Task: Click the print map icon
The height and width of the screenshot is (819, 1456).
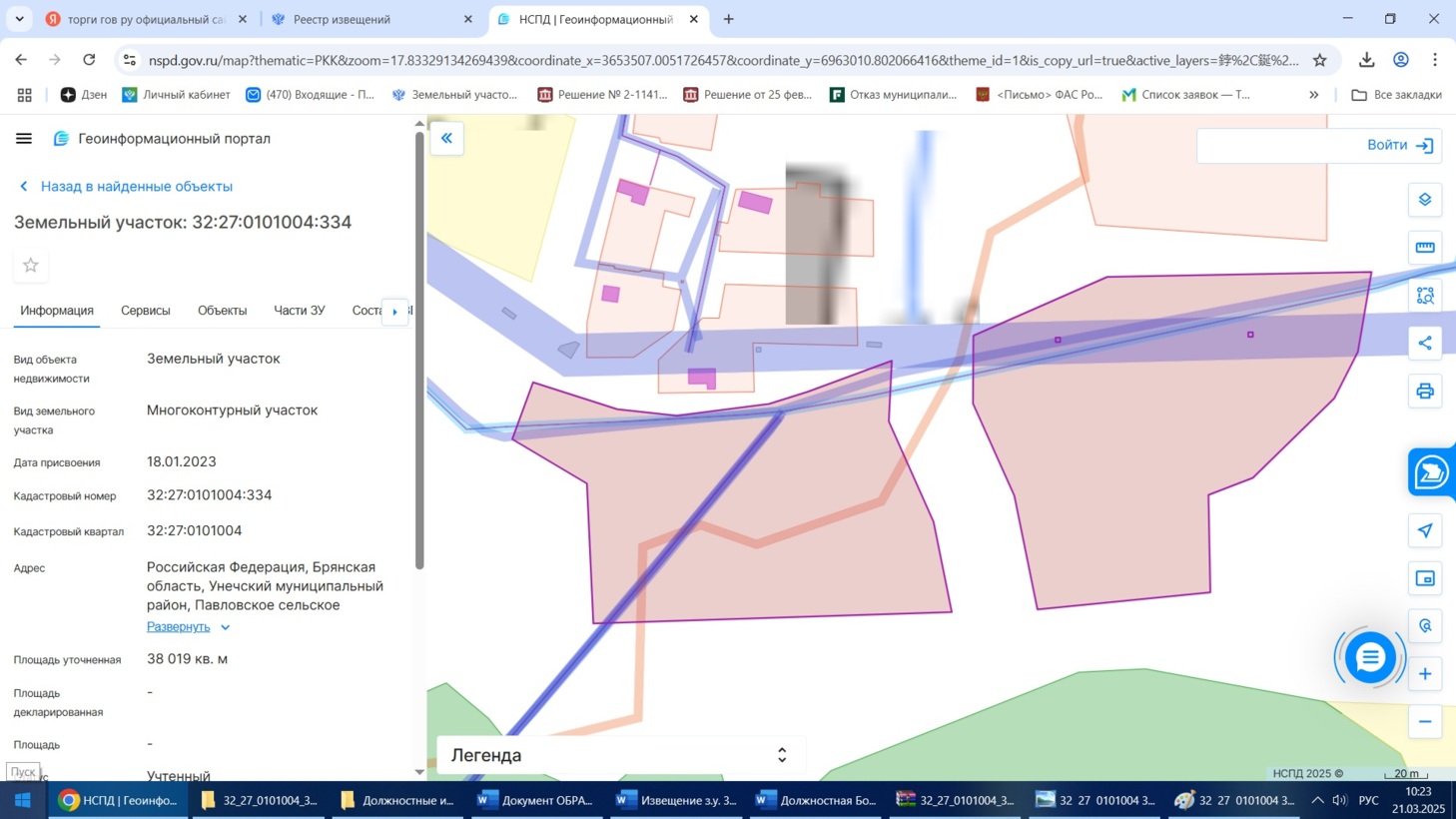Action: click(x=1425, y=392)
